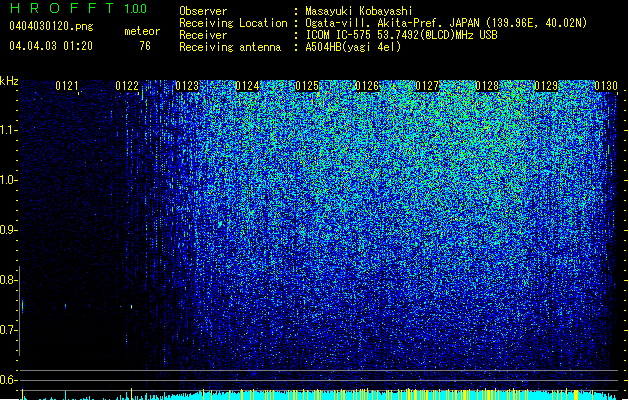Viewport: 629px width, 400px height.
Task: Click the 1.1 kHz axis label
Action: click(x=9, y=130)
